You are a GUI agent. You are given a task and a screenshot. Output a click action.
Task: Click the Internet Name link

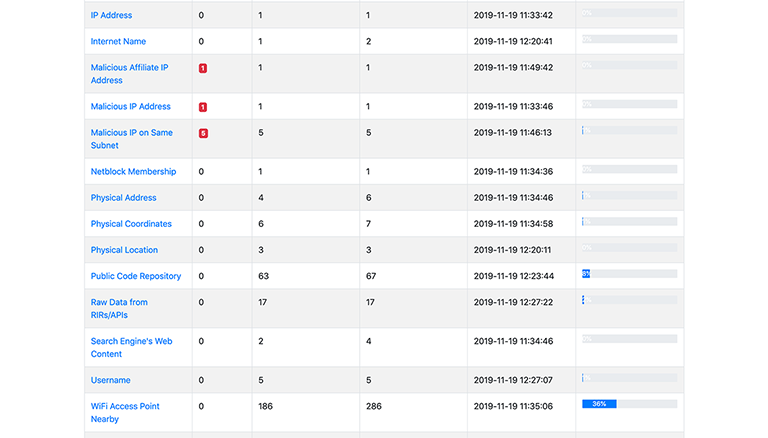[x=118, y=41]
